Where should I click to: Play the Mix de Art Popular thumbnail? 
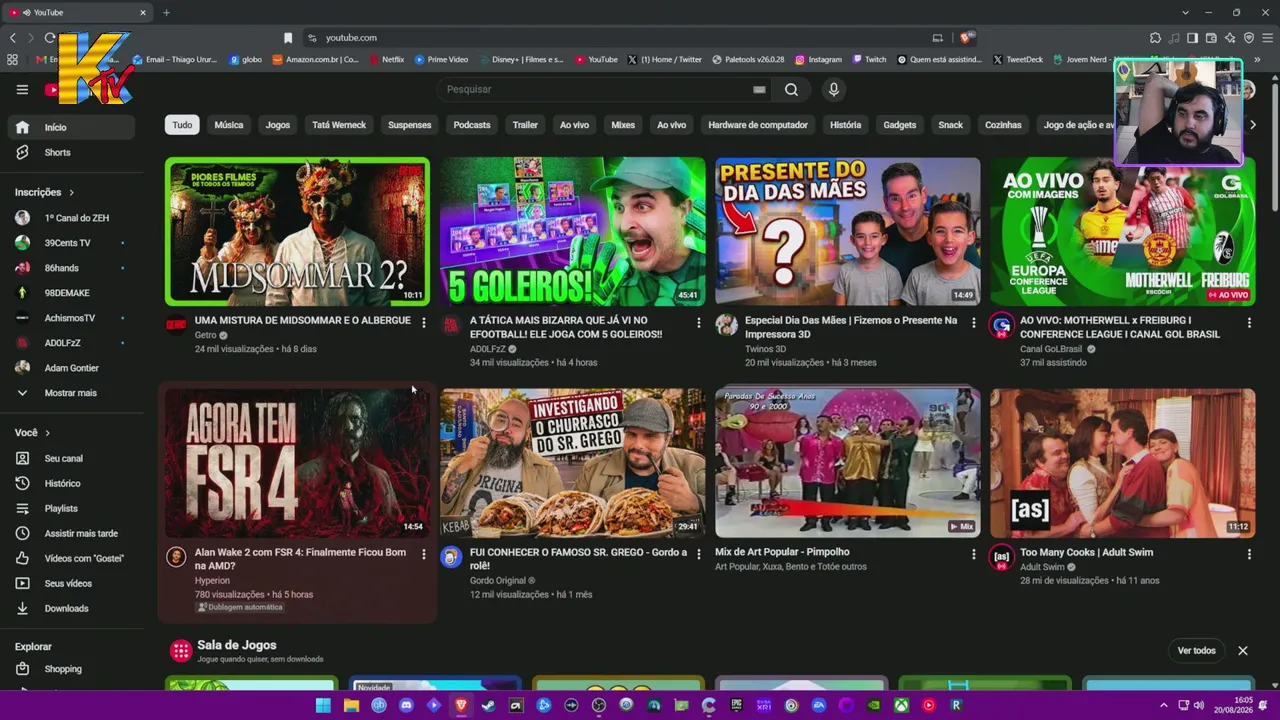click(x=847, y=463)
